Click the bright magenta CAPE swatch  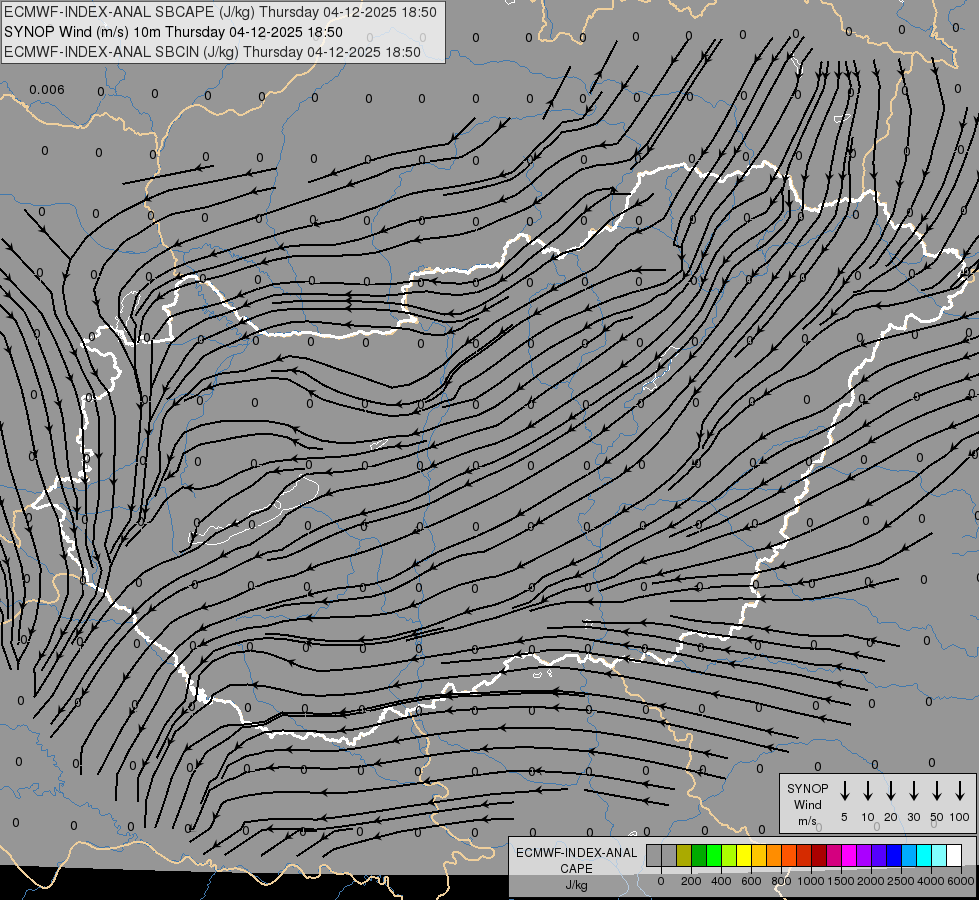click(849, 855)
